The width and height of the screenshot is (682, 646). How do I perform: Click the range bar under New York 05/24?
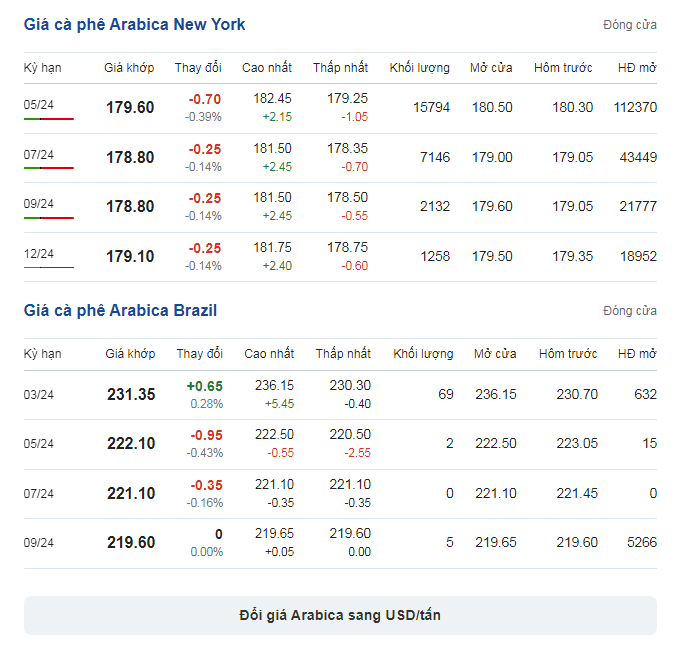click(x=49, y=119)
